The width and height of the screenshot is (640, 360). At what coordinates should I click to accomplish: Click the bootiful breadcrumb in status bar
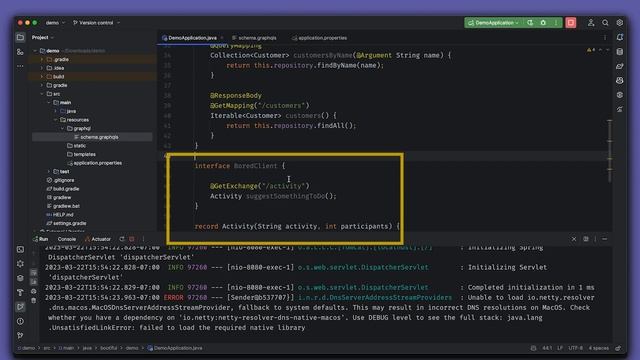(109, 348)
